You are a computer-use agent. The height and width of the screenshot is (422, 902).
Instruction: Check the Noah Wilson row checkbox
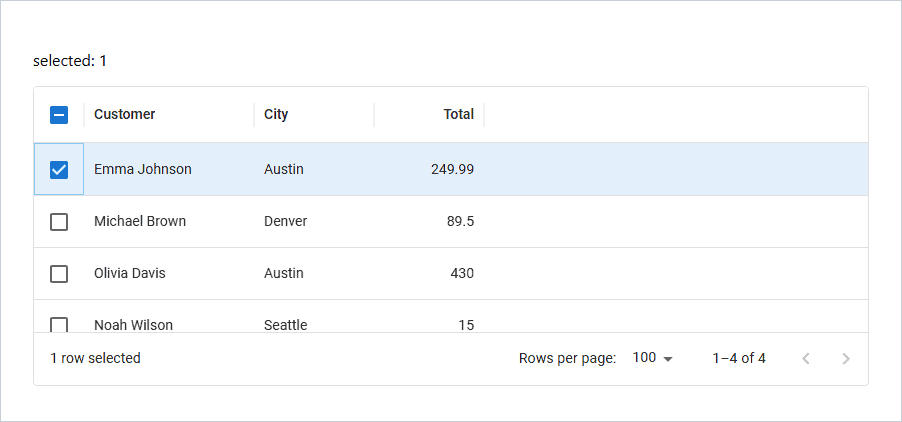point(59,325)
